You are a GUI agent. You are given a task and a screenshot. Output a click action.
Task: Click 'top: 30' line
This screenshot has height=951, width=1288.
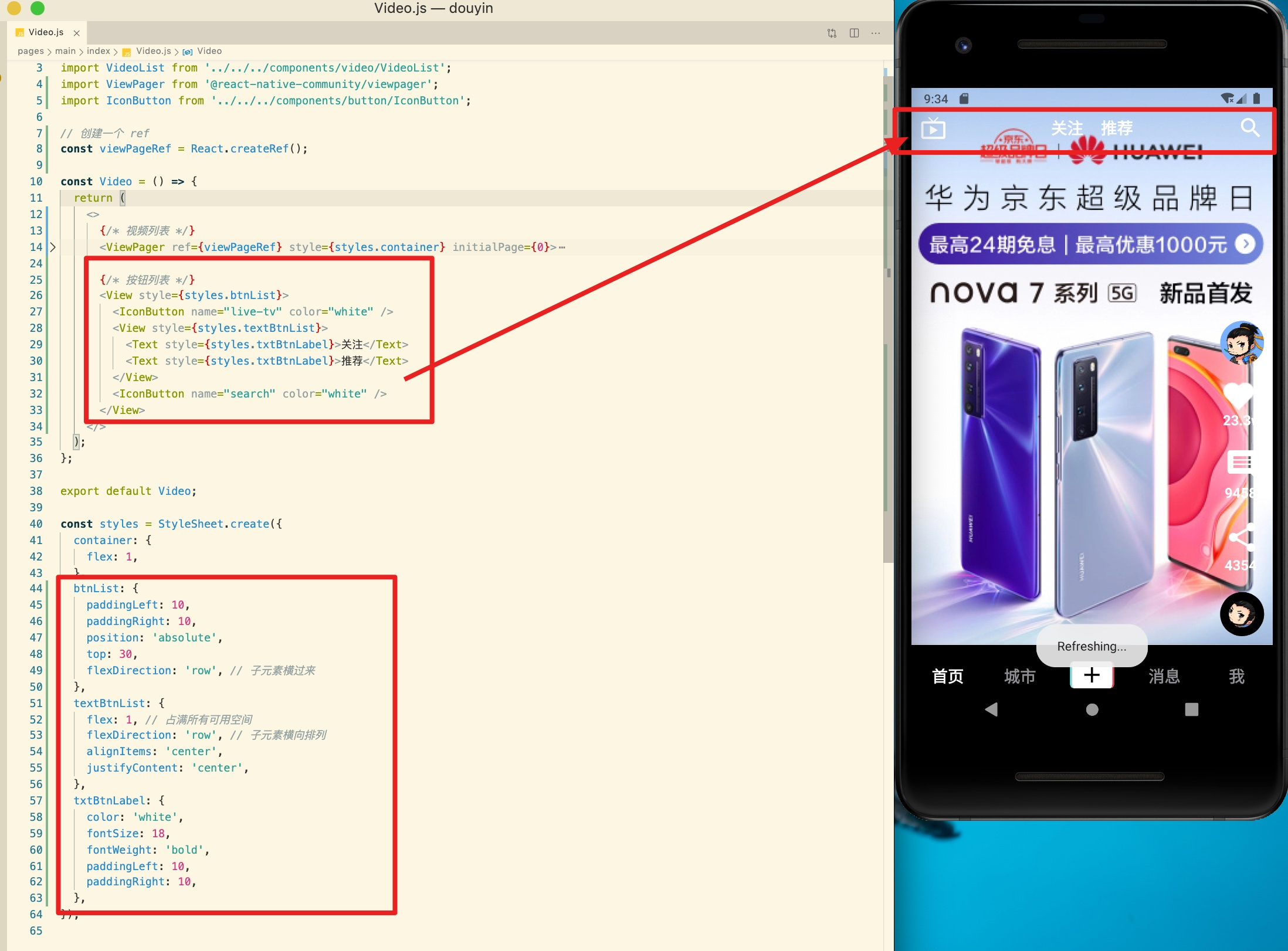111,654
